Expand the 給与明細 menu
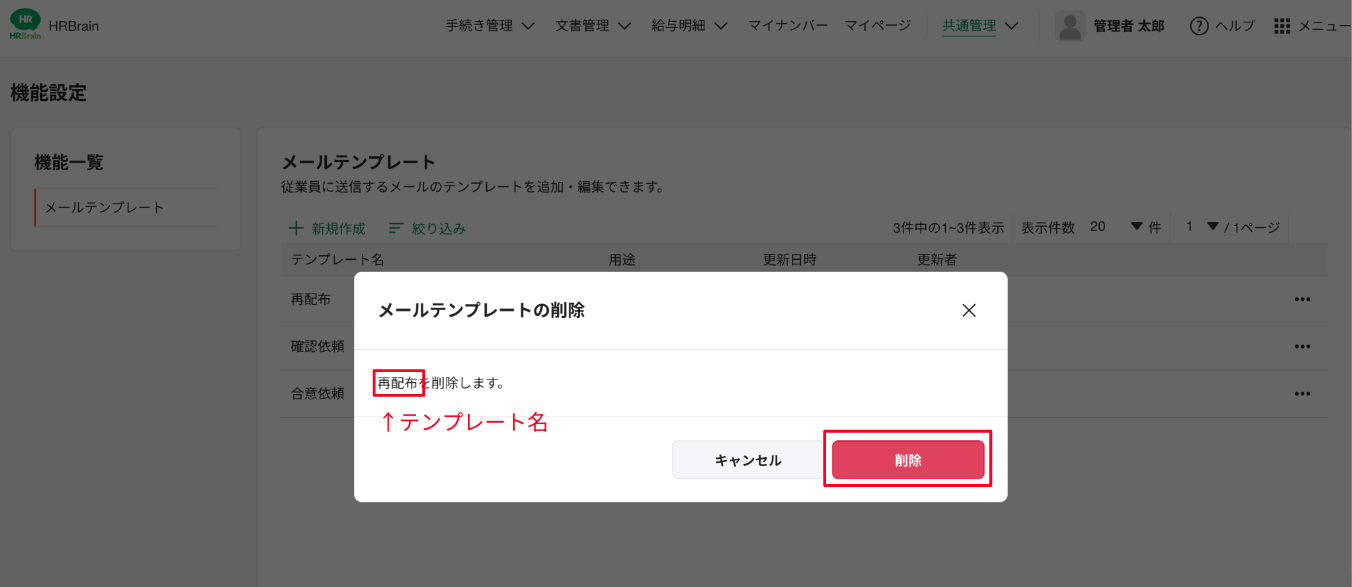 click(689, 26)
